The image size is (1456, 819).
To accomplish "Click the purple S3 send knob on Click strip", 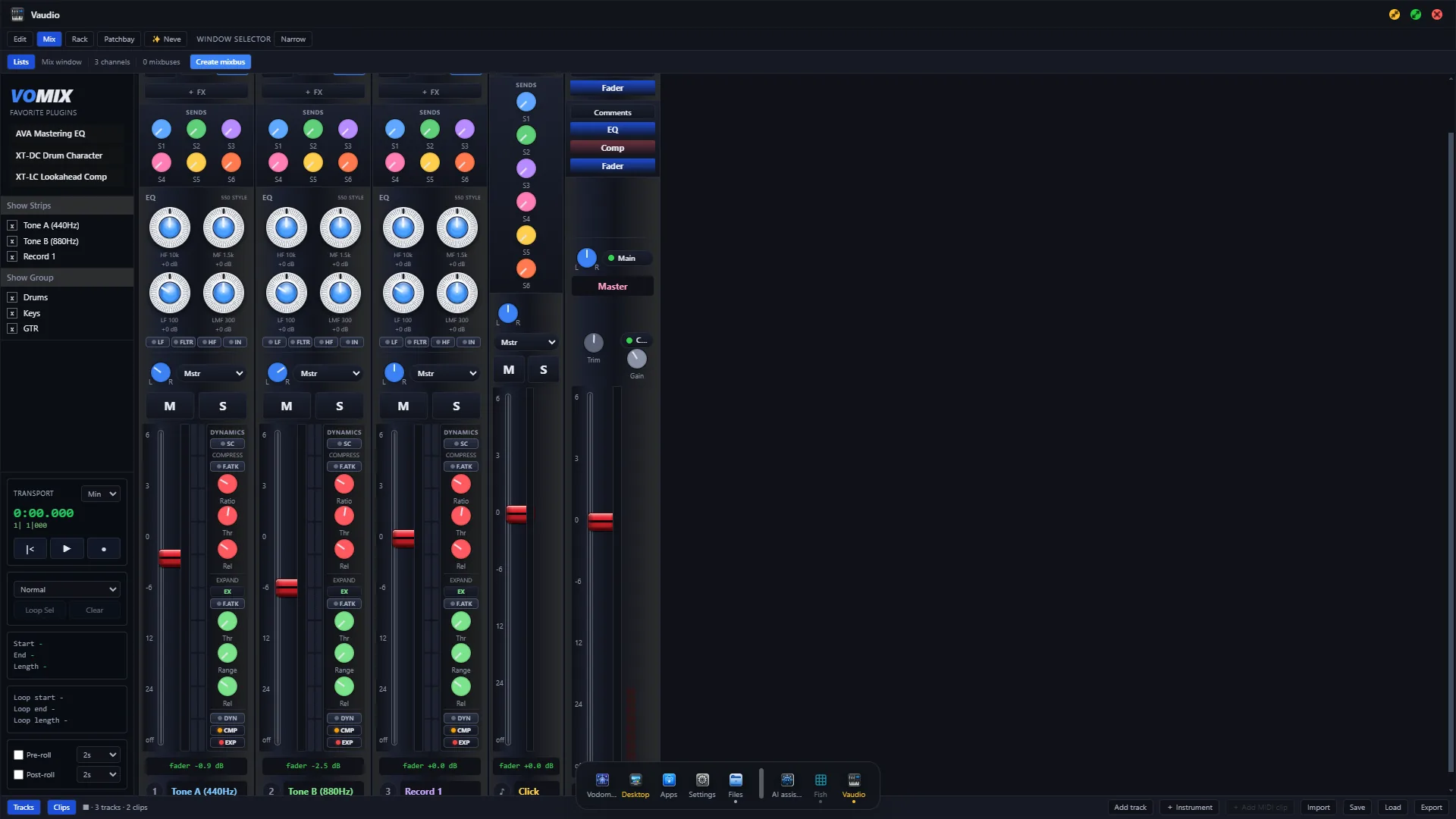I will 526,168.
